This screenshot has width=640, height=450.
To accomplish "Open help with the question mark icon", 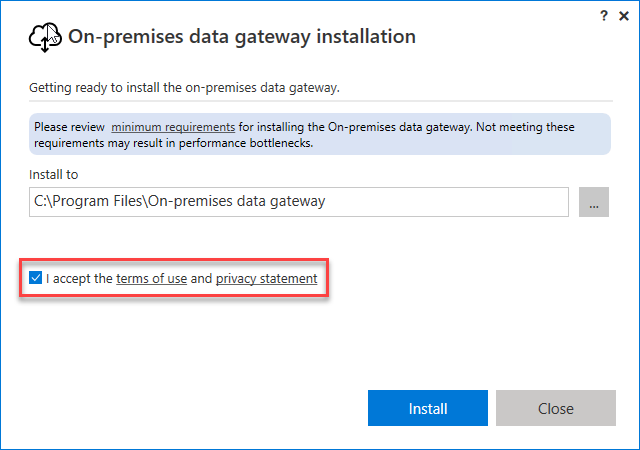I will coord(604,14).
